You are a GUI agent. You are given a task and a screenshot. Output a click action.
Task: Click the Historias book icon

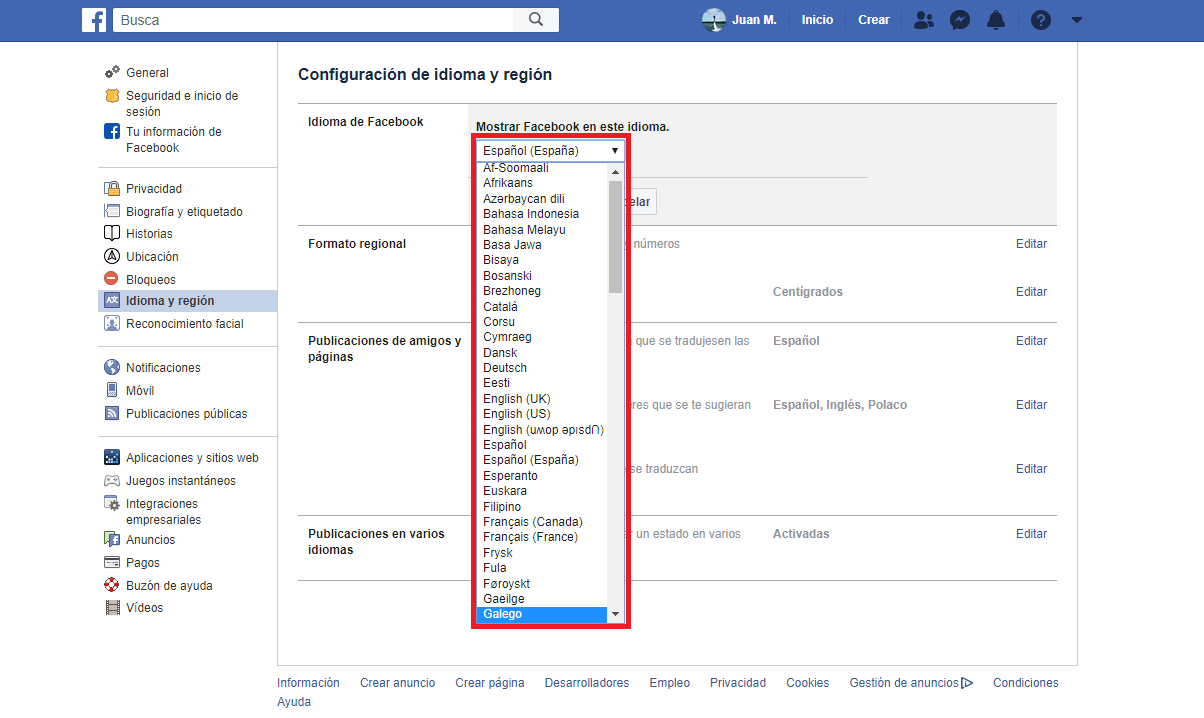pos(112,233)
